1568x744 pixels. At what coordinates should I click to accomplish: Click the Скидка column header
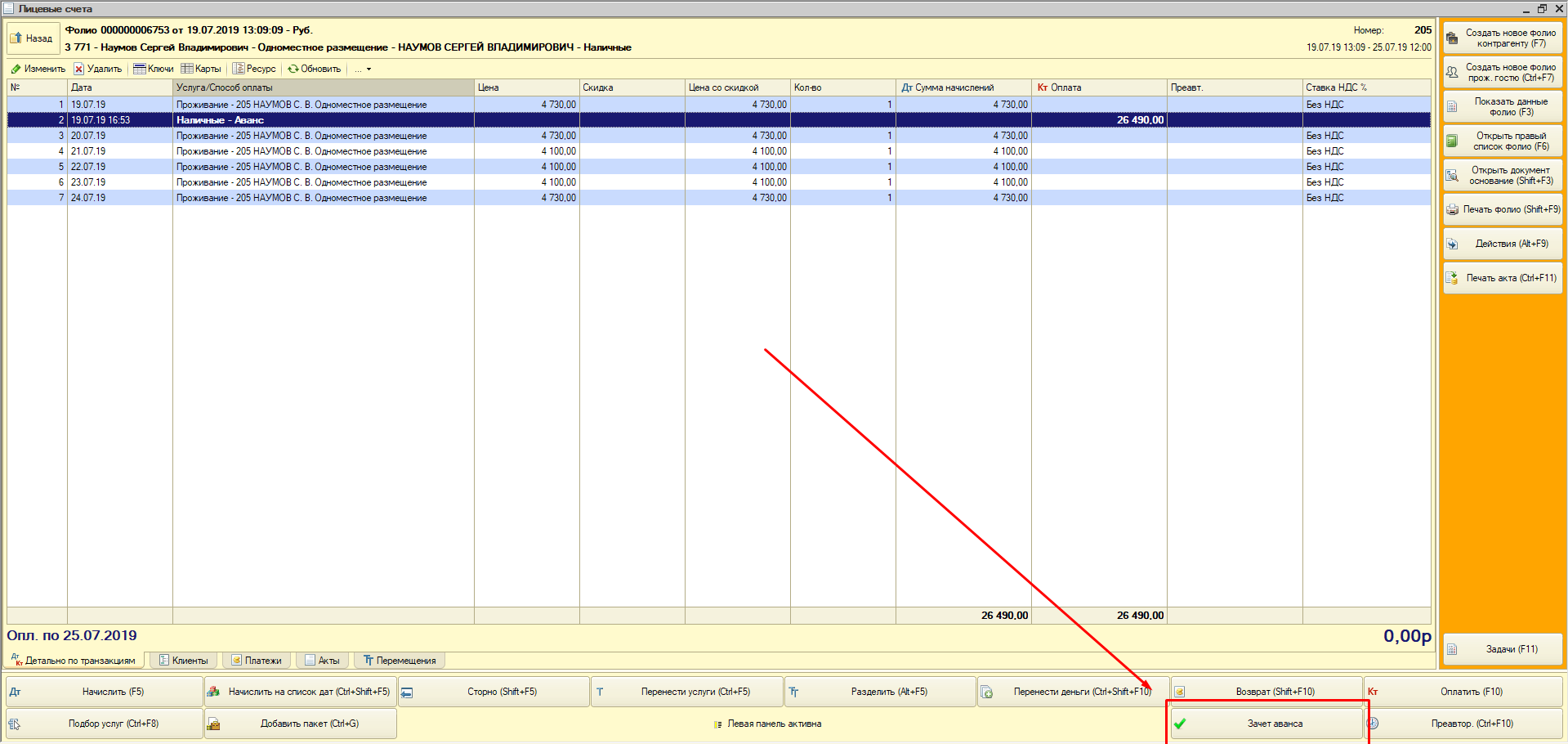coord(632,87)
